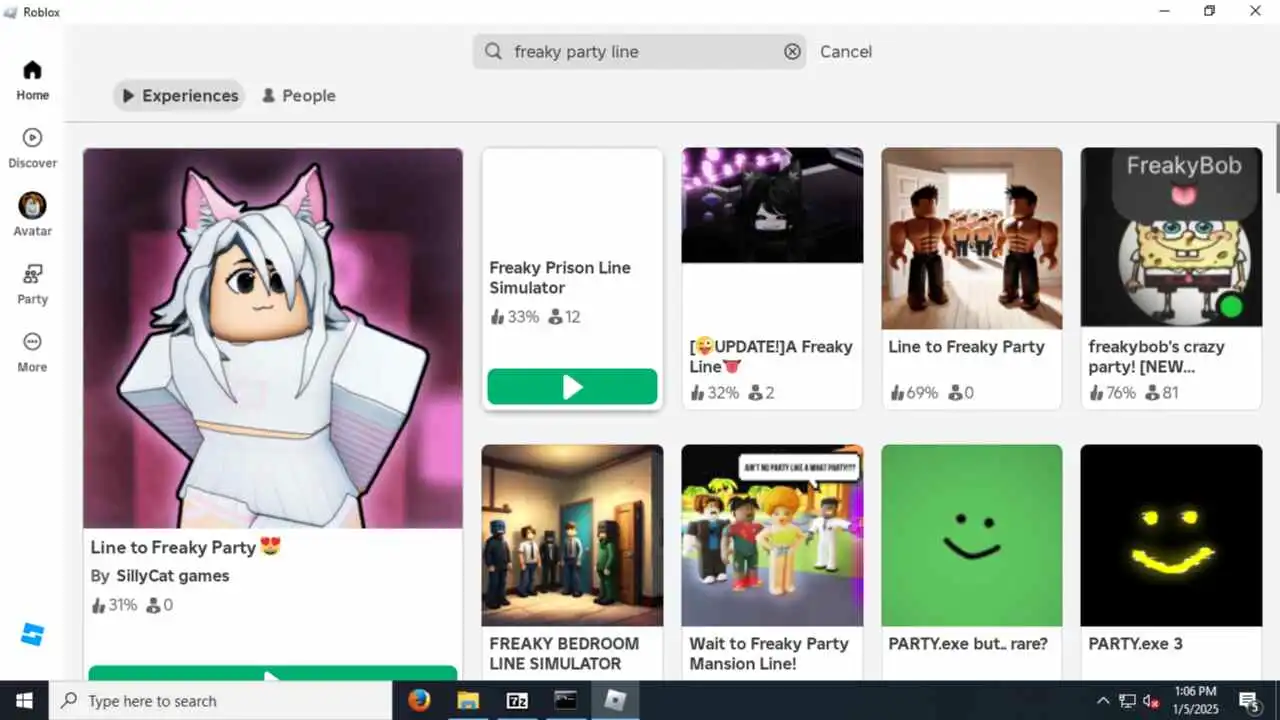The height and width of the screenshot is (720, 1280).
Task: Click the vertical scrollbar of results
Action: [x=1277, y=158]
